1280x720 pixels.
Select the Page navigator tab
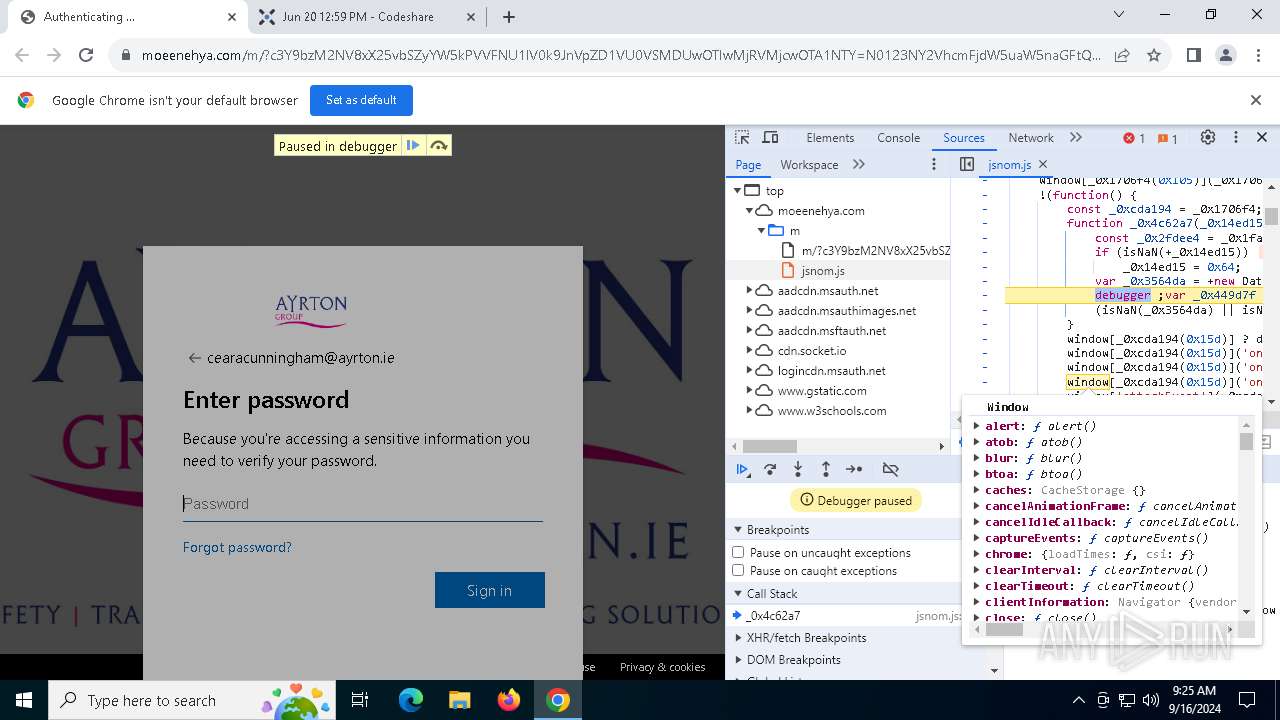click(748, 164)
